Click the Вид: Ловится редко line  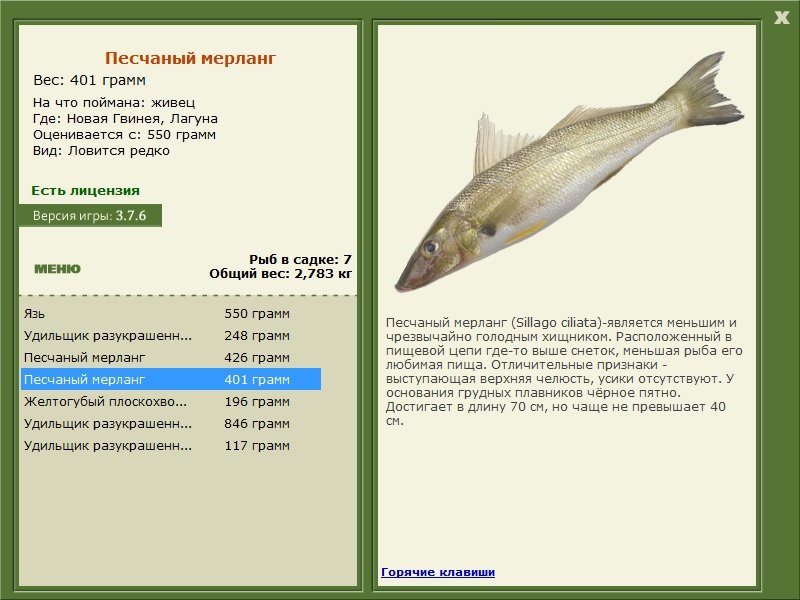pos(101,151)
